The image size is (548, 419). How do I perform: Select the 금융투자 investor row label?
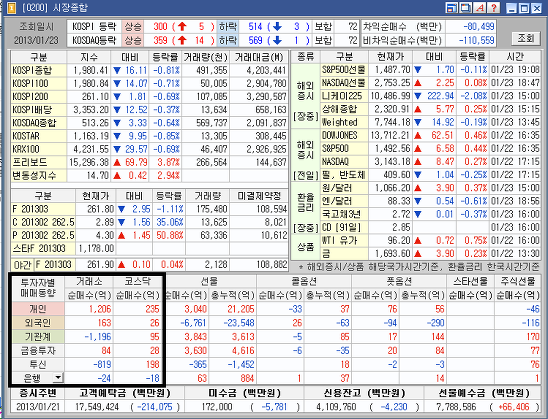point(38,351)
